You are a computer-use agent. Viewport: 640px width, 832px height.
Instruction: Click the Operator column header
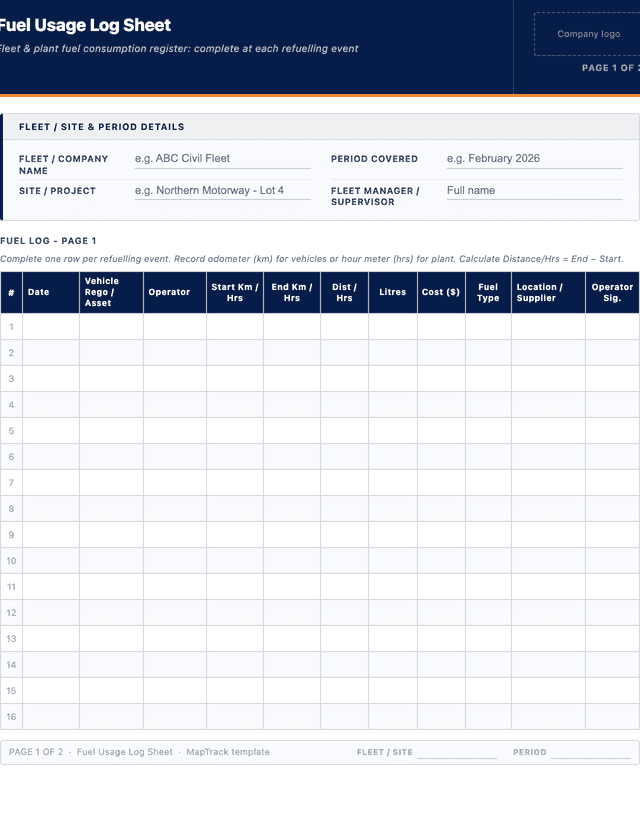point(175,292)
